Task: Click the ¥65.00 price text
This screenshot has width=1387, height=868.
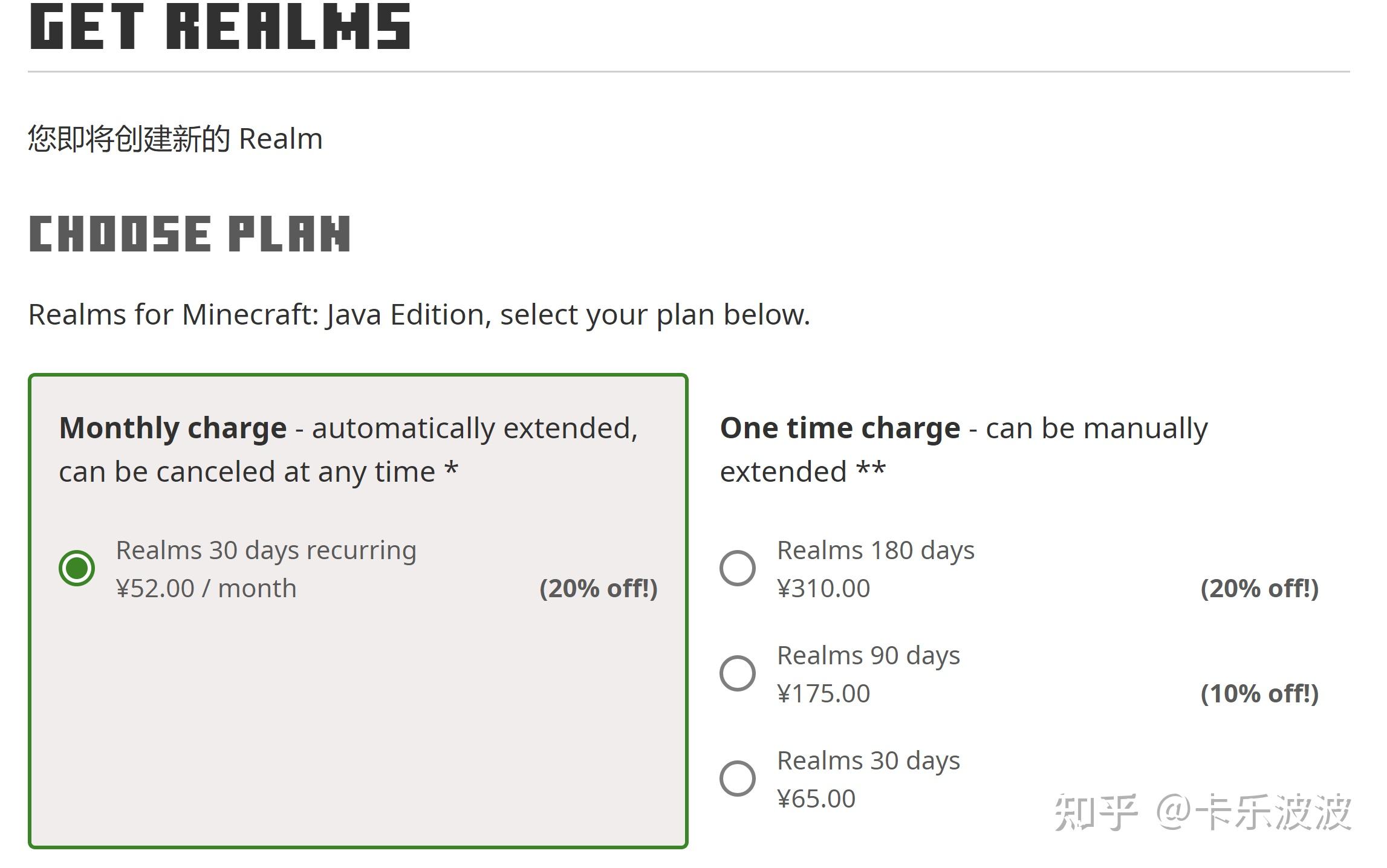Action: [816, 798]
